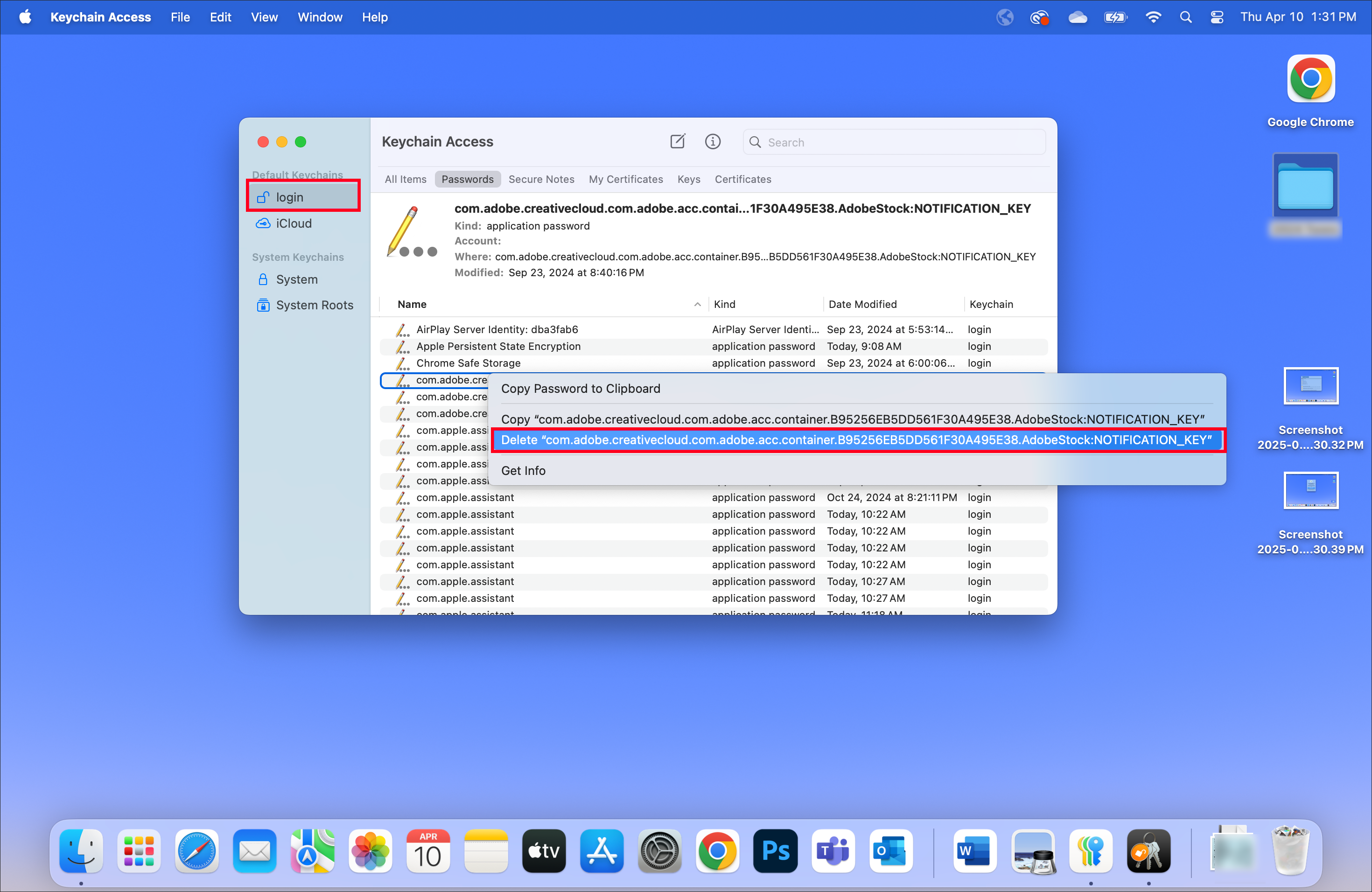The width and height of the screenshot is (1372, 892).
Task: Sort by Date Modified column header
Action: 894,304
